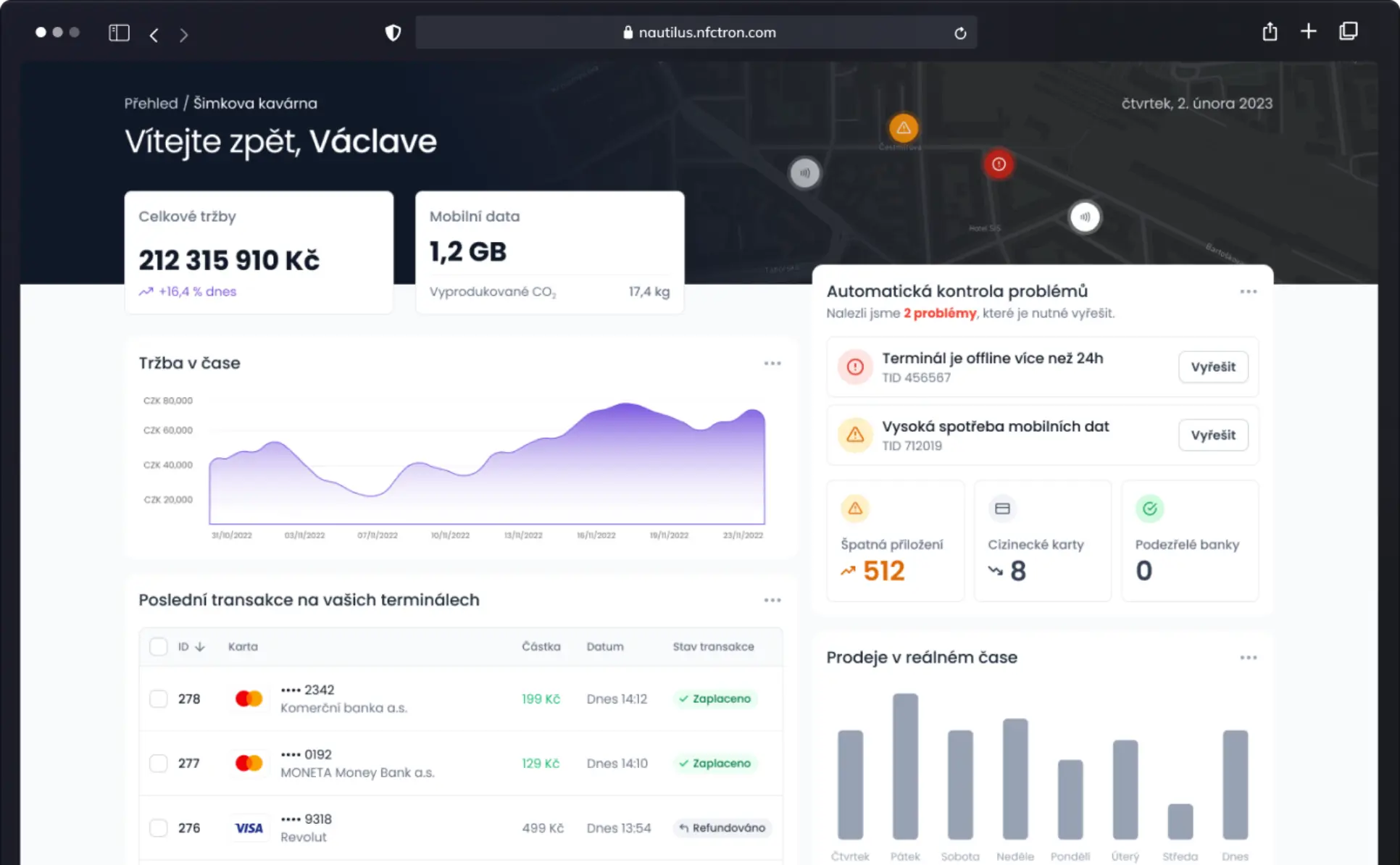Open the Automatická kontrola problémů menu
Screen dimensions: 1400x865
1249,291
